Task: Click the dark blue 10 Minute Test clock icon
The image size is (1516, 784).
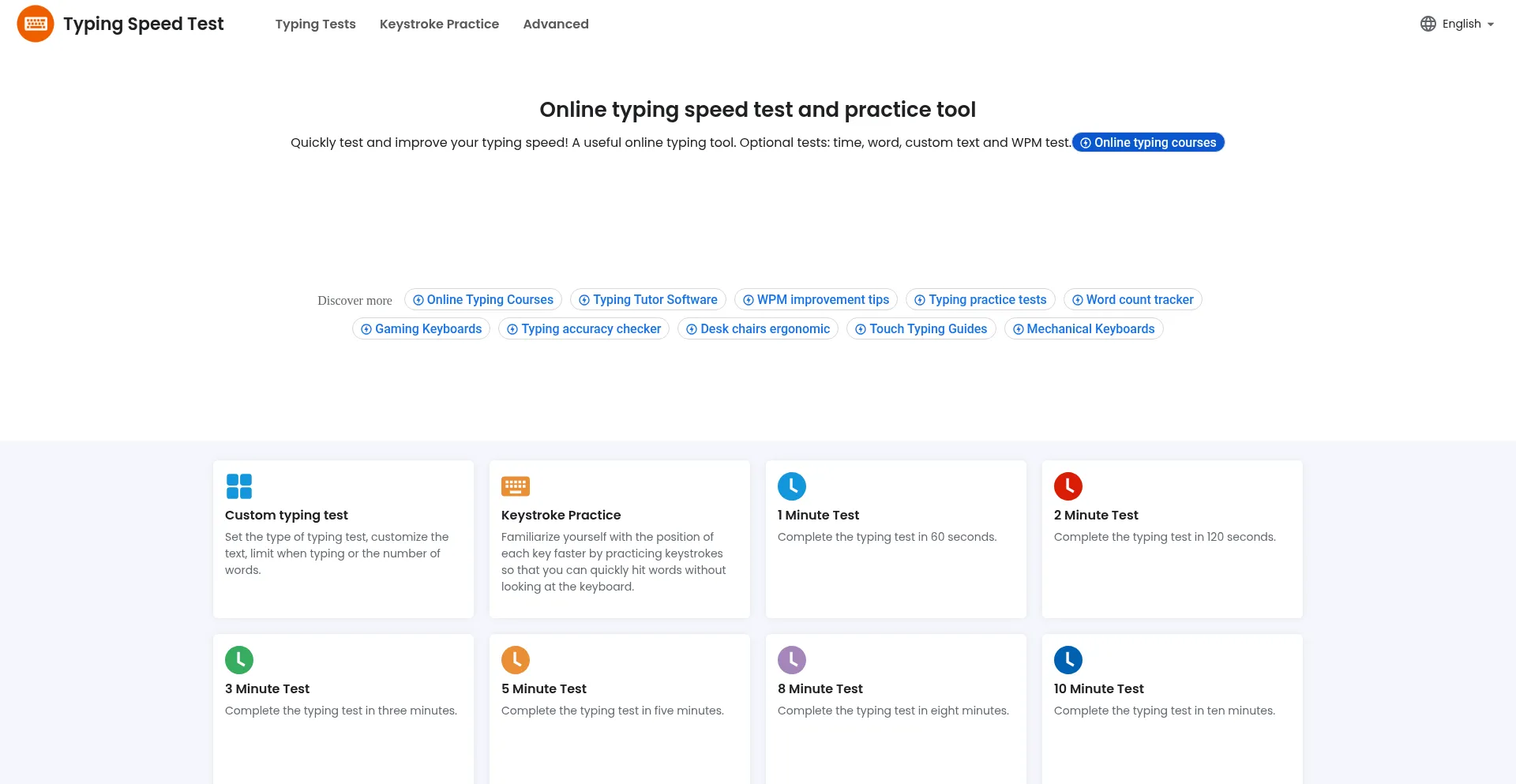Action: (1068, 660)
